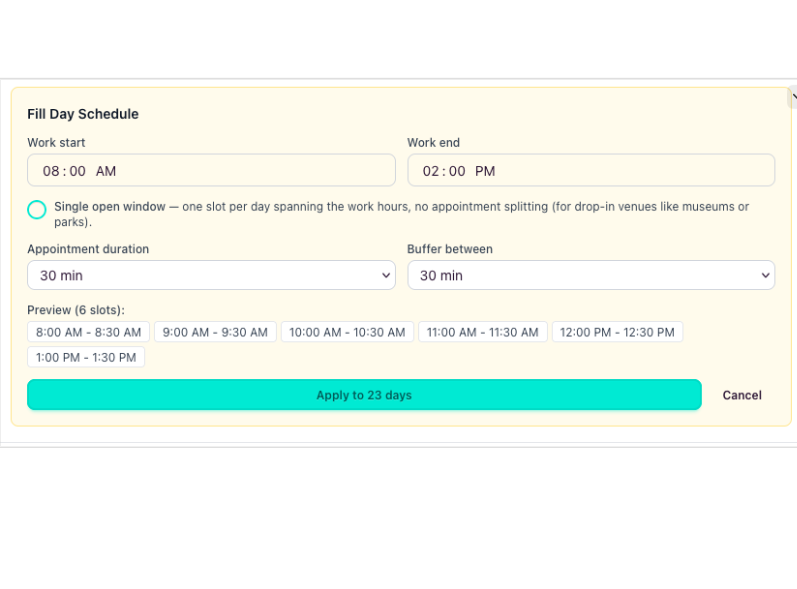797x589 pixels.
Task: Click the Work end time field
Action: point(591,170)
